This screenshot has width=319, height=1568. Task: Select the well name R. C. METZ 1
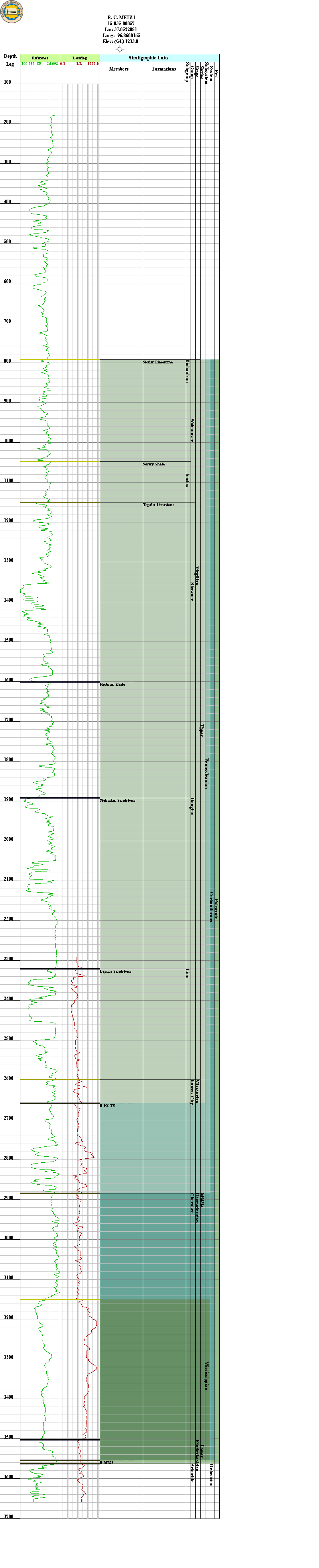[121, 18]
